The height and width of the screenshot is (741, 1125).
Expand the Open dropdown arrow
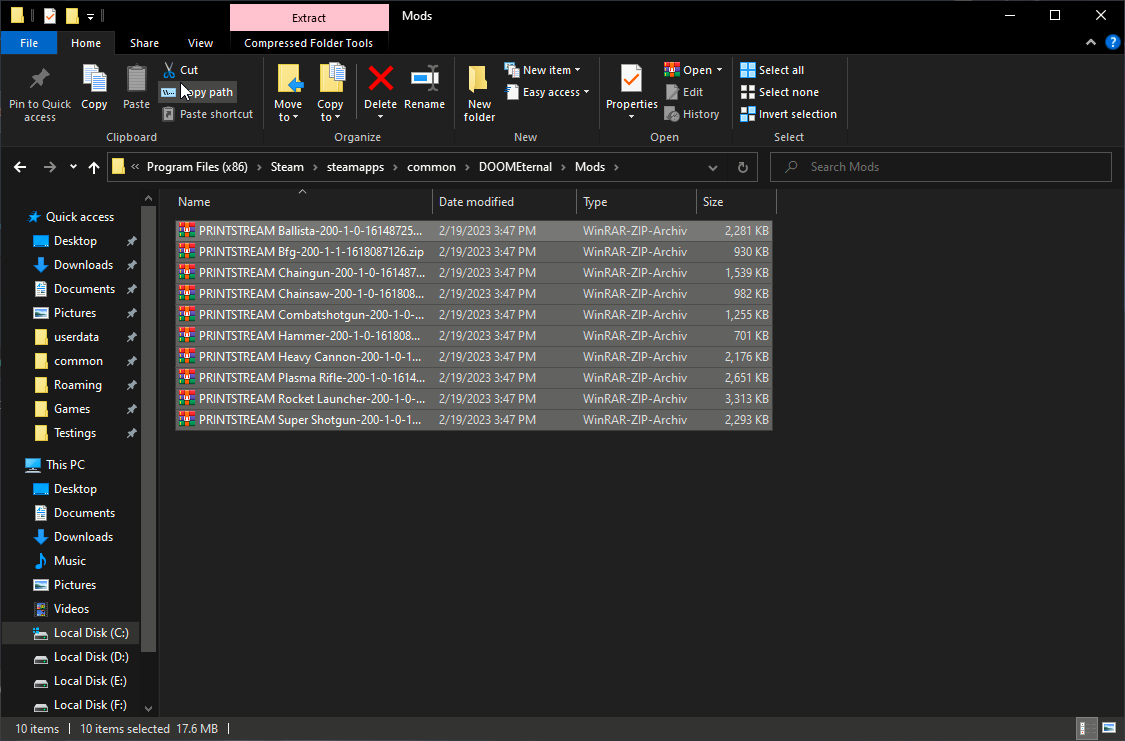click(719, 70)
